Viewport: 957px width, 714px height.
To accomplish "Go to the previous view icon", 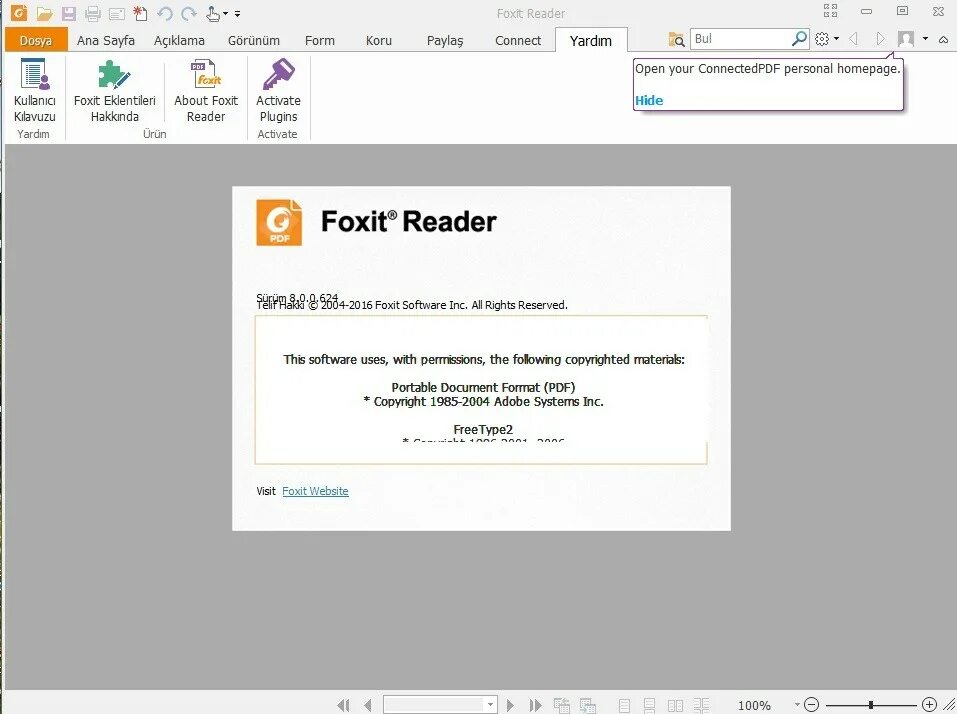I will pos(562,705).
